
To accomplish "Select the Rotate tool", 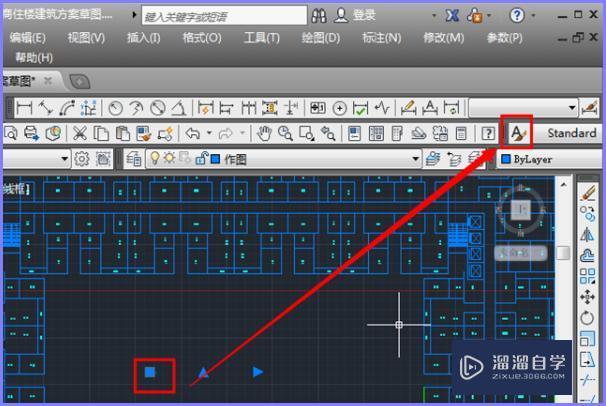I will click(587, 318).
